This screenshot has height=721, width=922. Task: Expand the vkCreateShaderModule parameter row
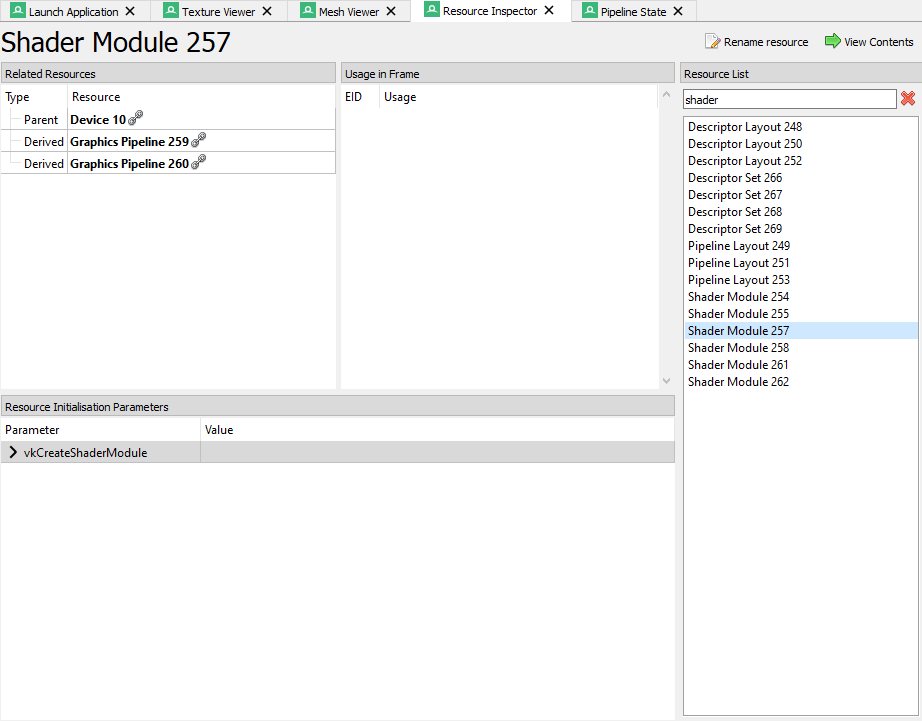(x=13, y=453)
